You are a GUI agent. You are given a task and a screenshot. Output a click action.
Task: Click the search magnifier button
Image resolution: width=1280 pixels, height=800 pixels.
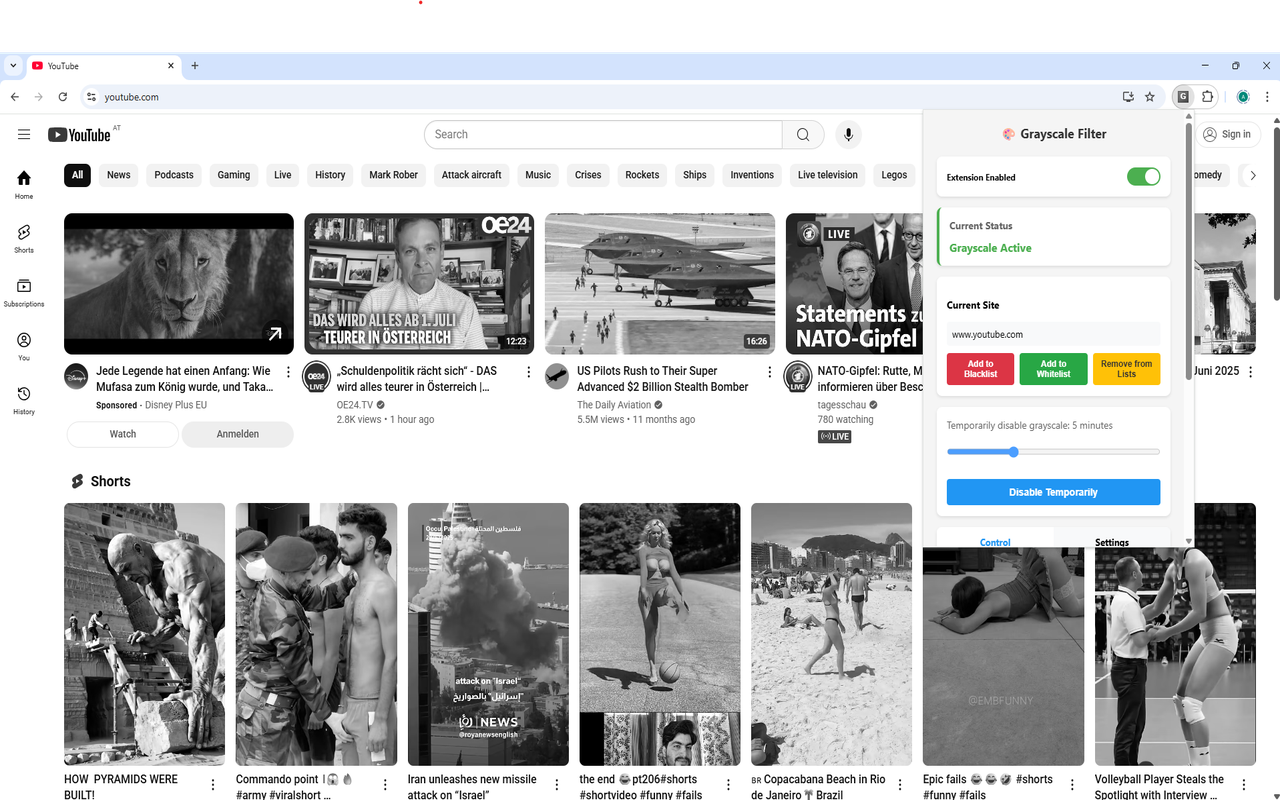pyautogui.click(x=803, y=135)
